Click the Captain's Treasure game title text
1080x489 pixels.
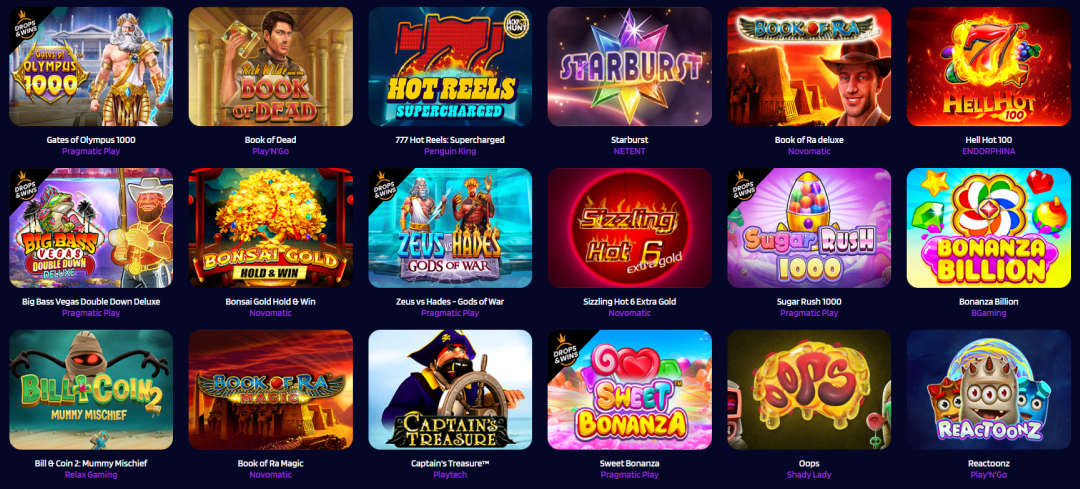tap(450, 464)
